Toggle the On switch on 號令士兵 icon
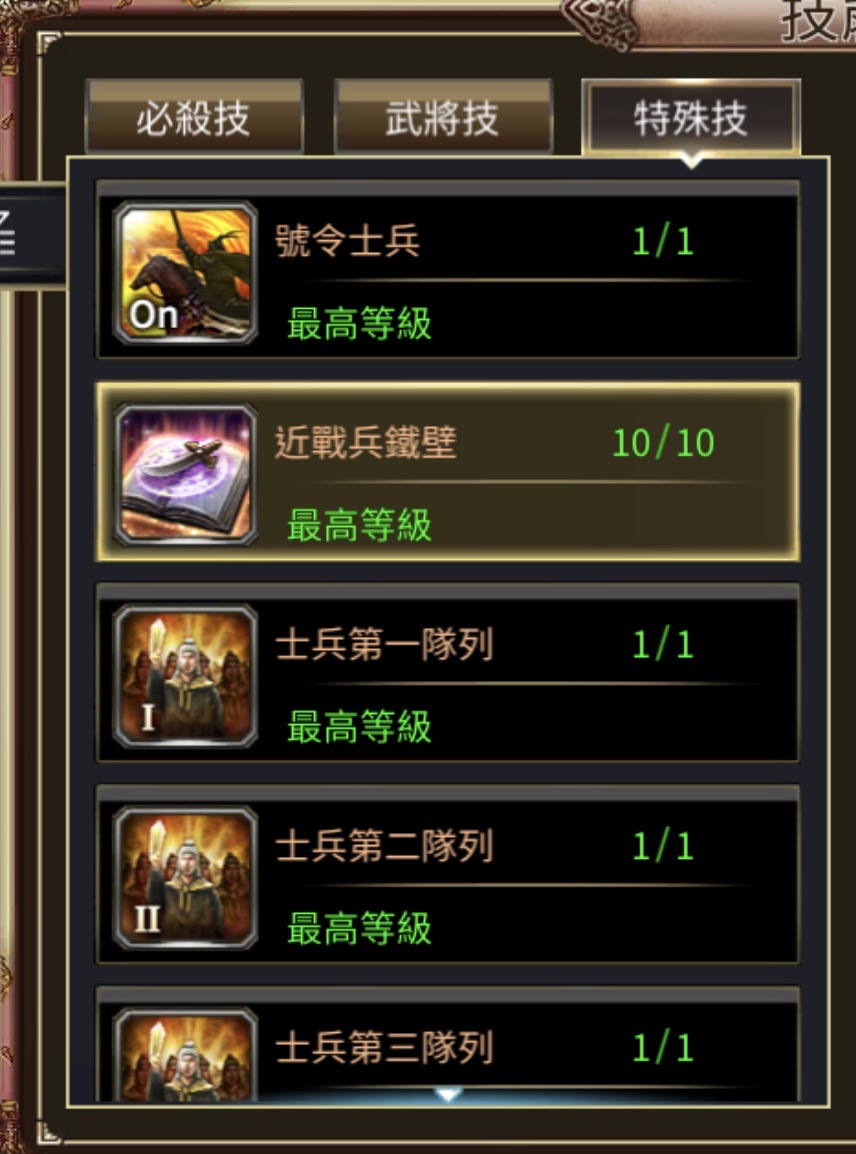 coord(153,316)
